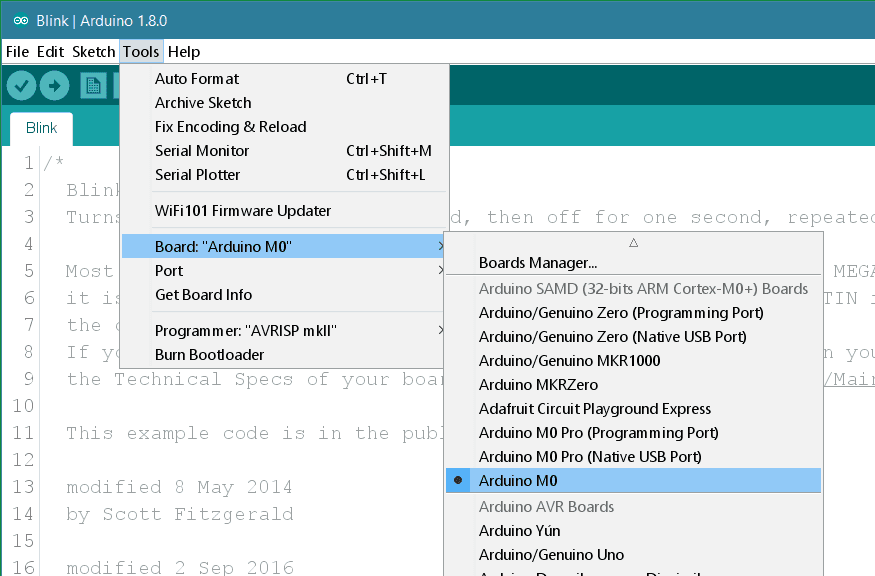Click the Arduino logo in title bar
Screen dimensions: 875x576
tap(20, 20)
